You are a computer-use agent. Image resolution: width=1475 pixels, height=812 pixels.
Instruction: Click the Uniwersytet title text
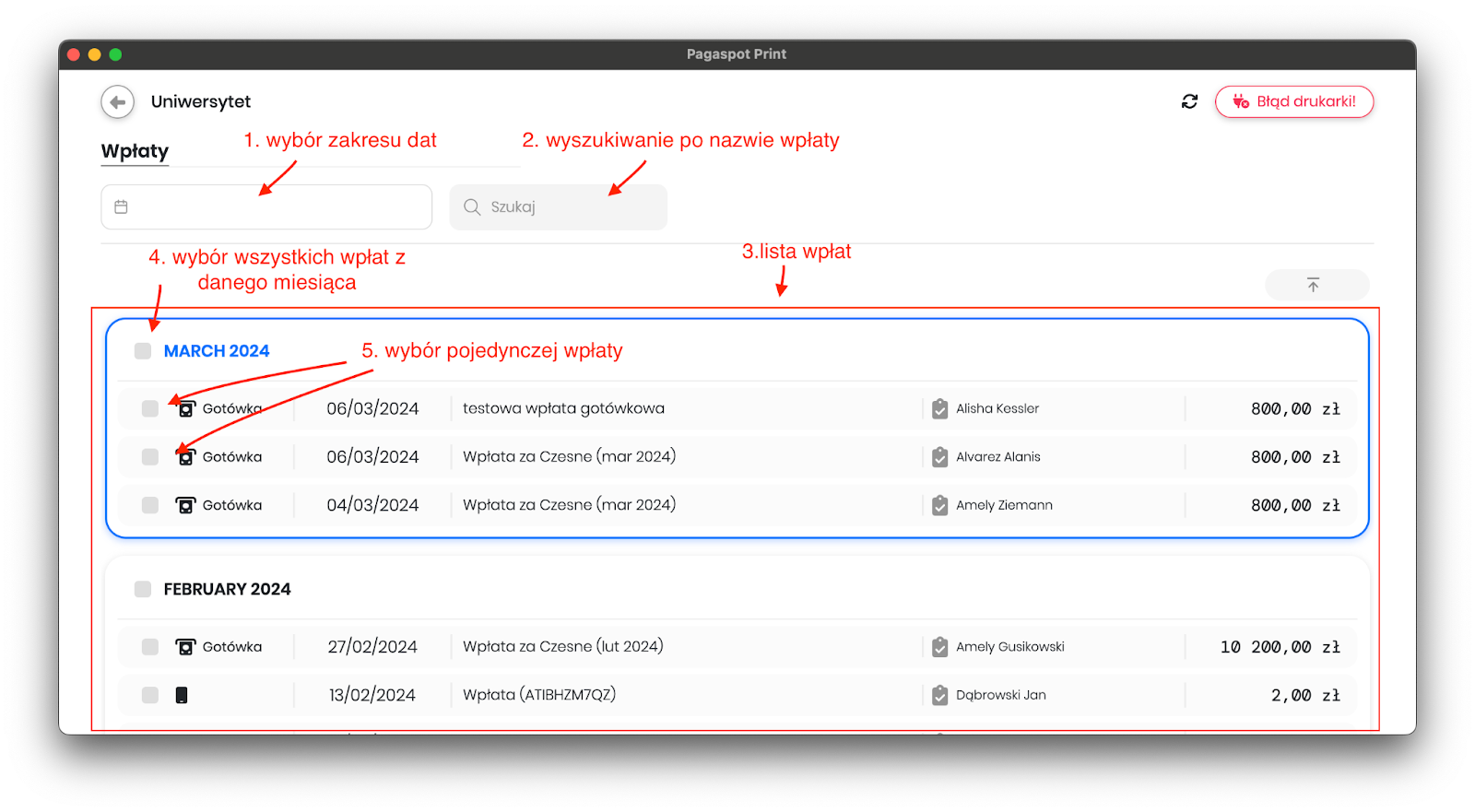(201, 102)
